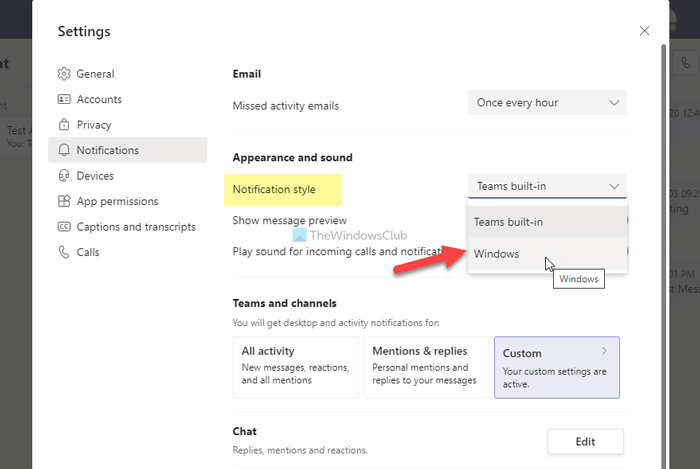
Task: Collapse Notification style dropdown box
Action: point(547,186)
